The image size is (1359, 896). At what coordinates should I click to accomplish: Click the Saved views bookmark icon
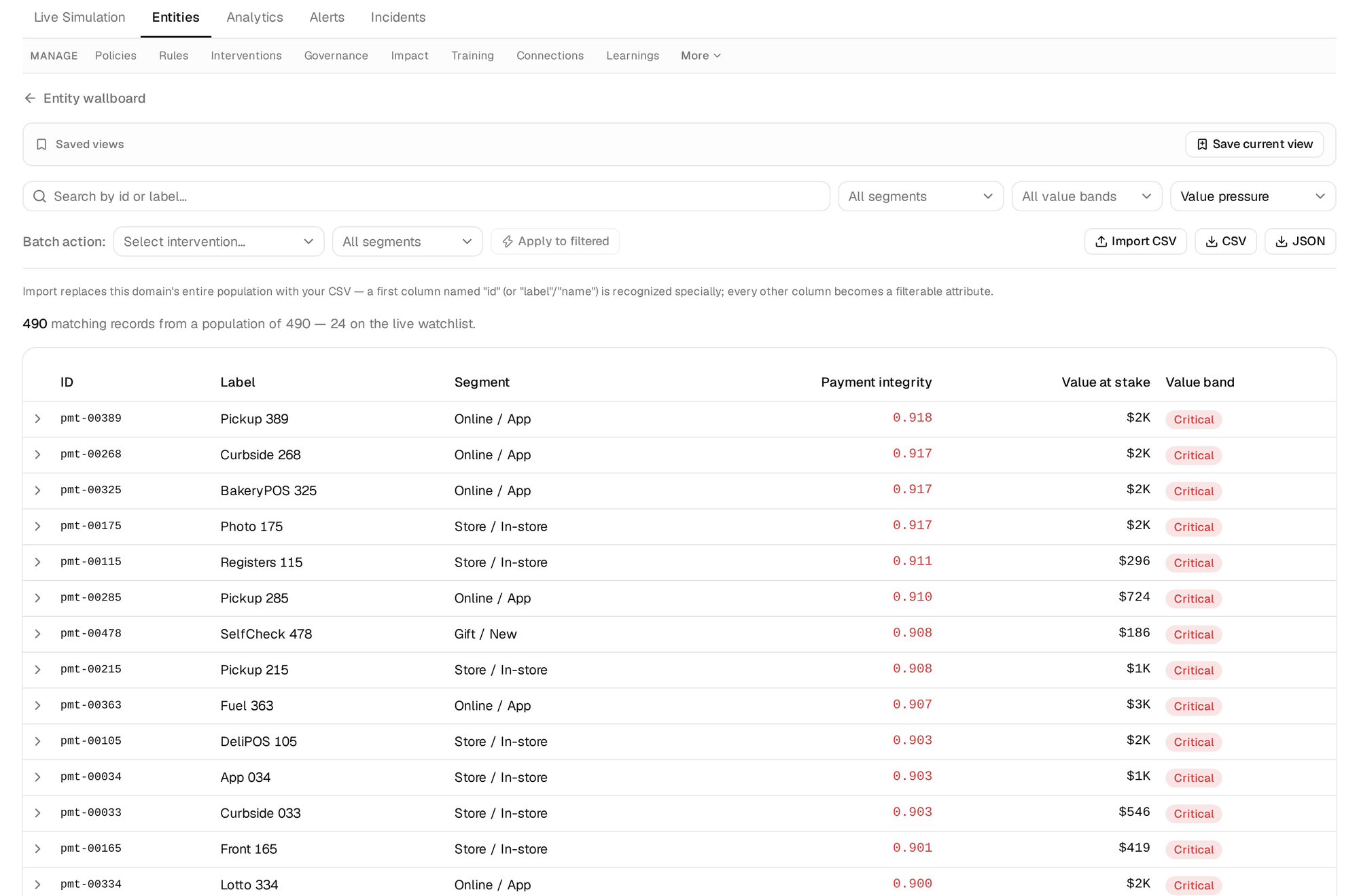point(41,145)
